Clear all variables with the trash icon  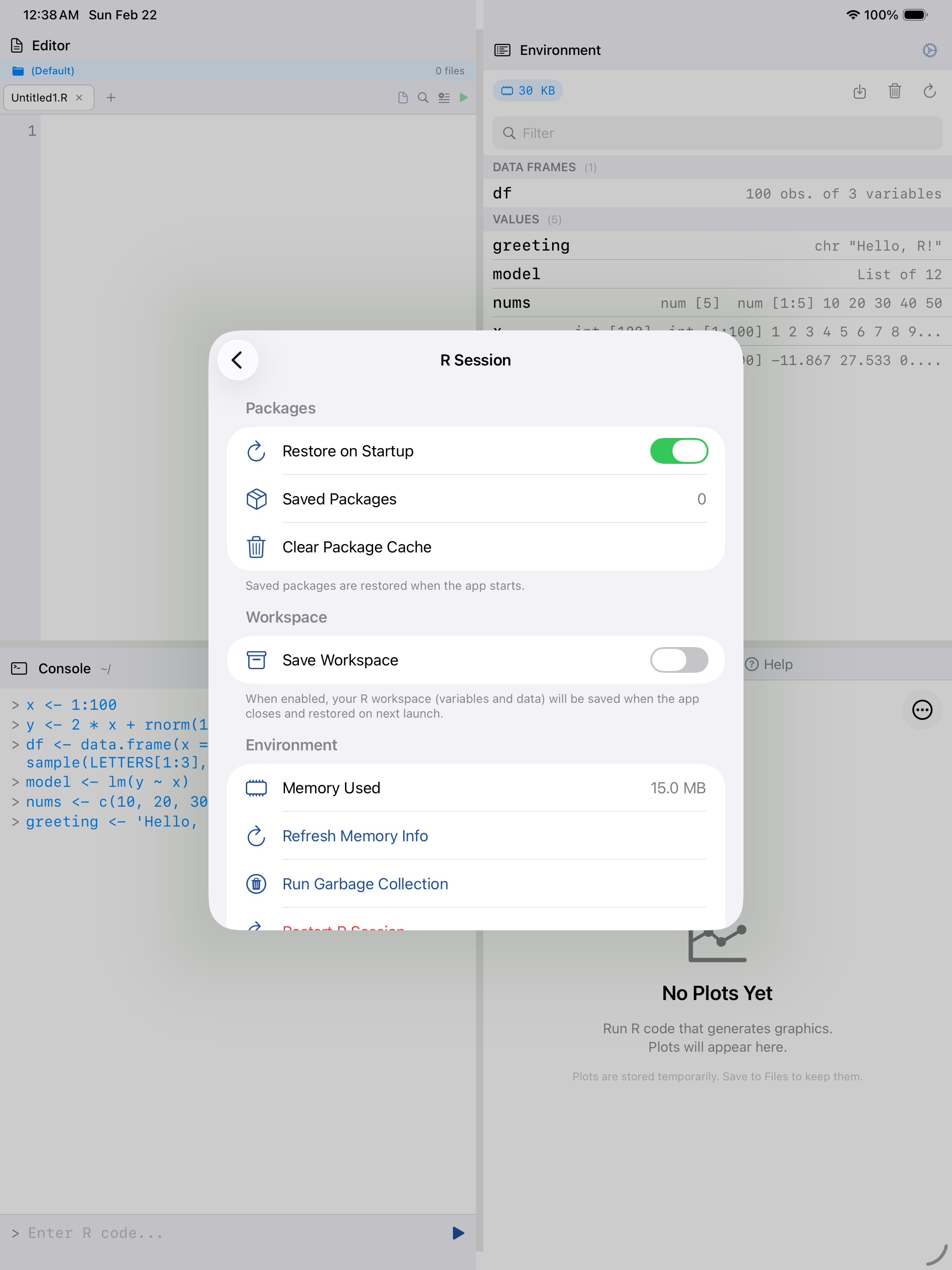click(895, 91)
